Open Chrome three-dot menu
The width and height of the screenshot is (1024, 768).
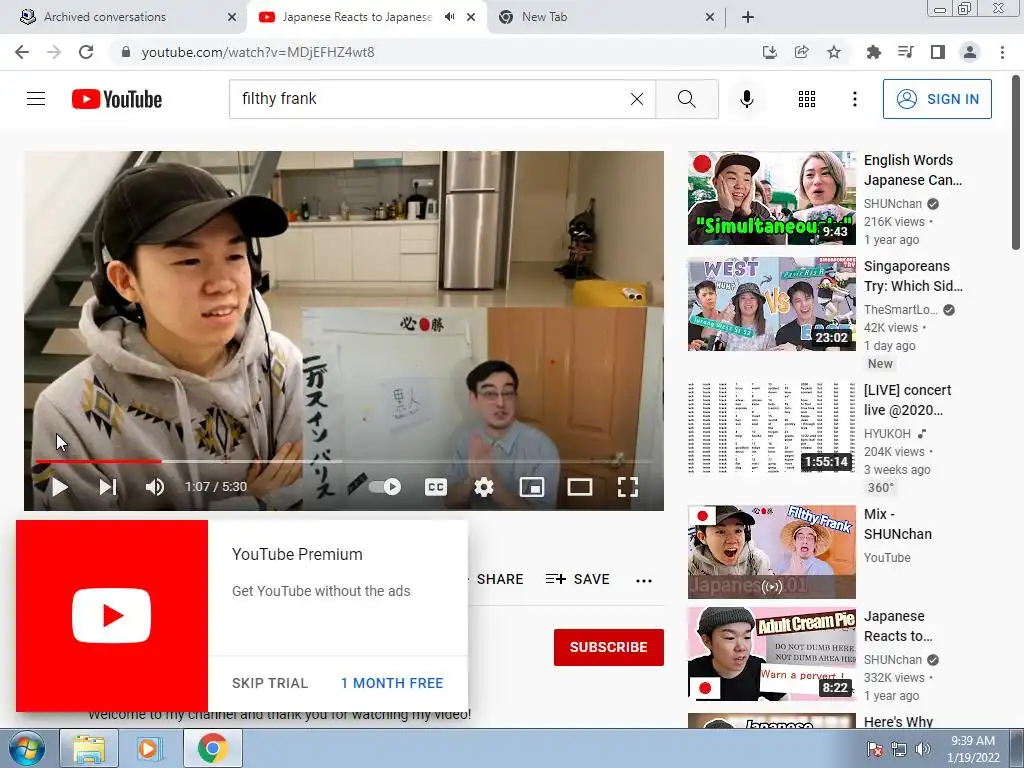1002,52
